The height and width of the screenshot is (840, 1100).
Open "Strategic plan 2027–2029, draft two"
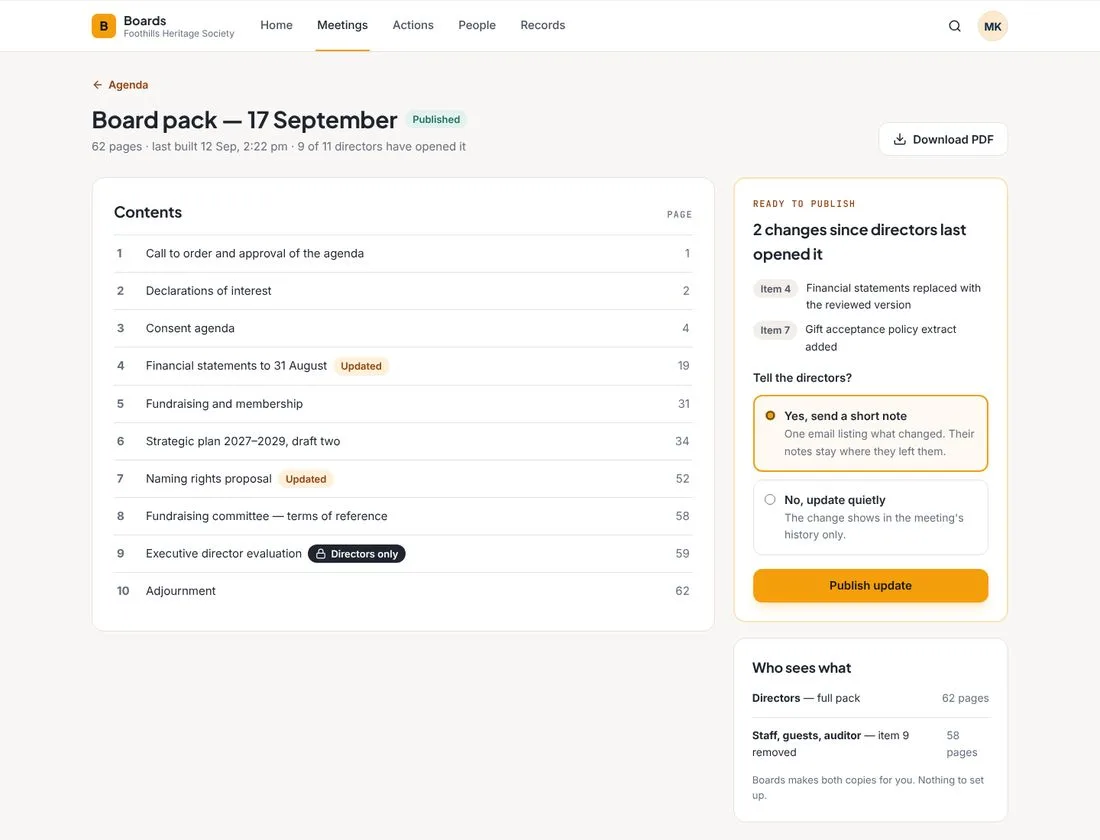click(x=403, y=441)
